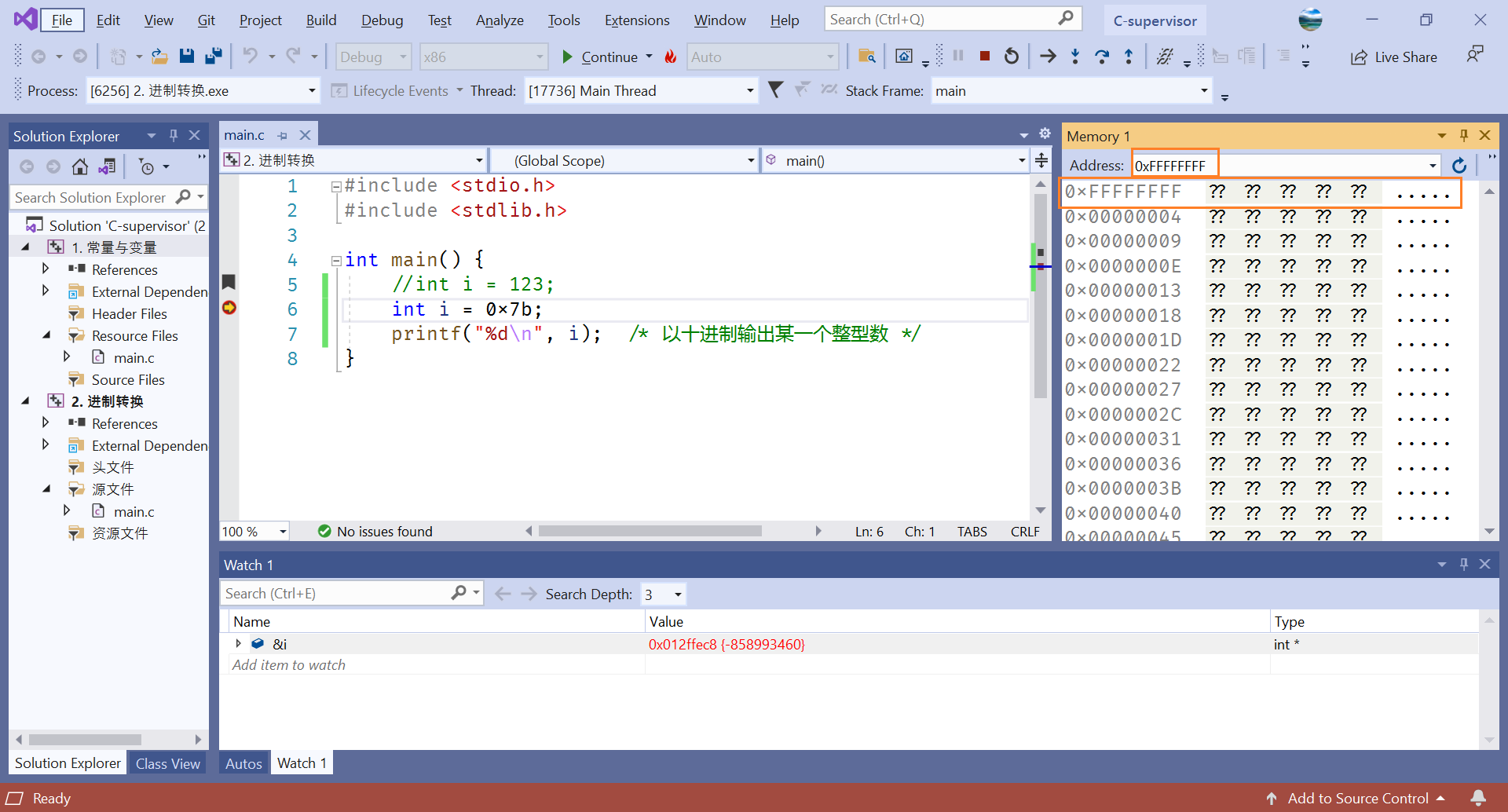Expand the &i watch entry
1508x812 pixels.
tap(239, 644)
